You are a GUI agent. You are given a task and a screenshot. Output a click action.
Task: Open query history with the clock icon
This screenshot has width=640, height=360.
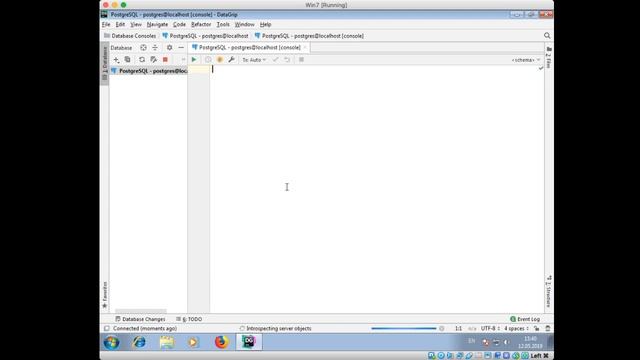(208, 60)
